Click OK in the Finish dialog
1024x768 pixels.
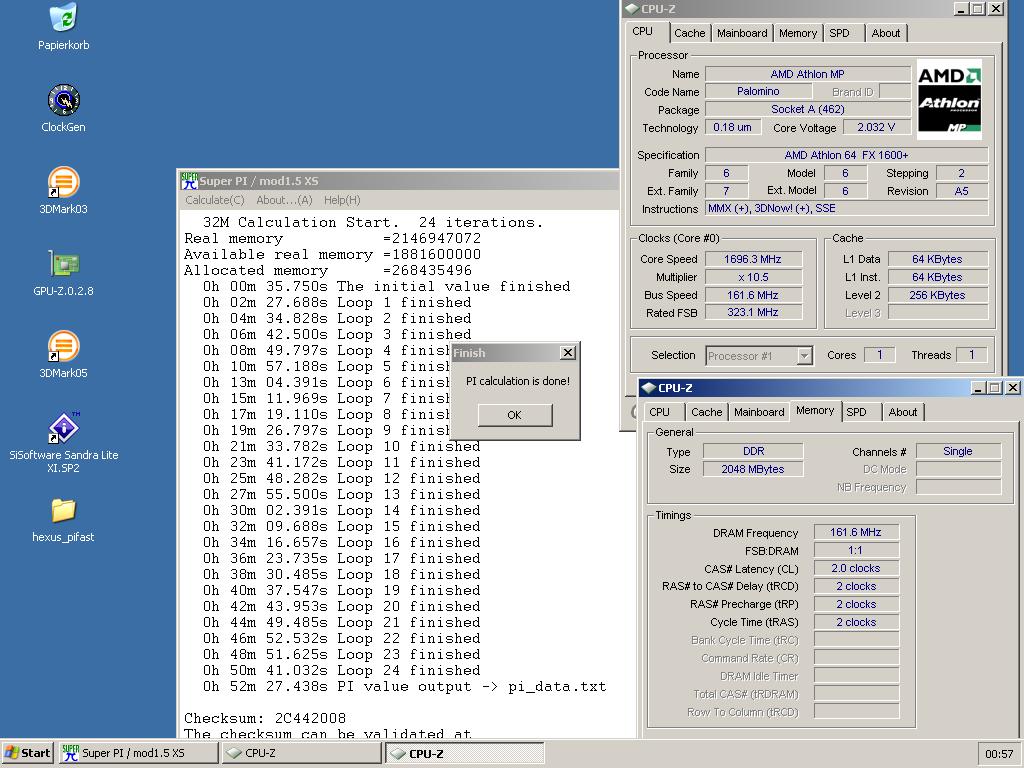click(515, 415)
